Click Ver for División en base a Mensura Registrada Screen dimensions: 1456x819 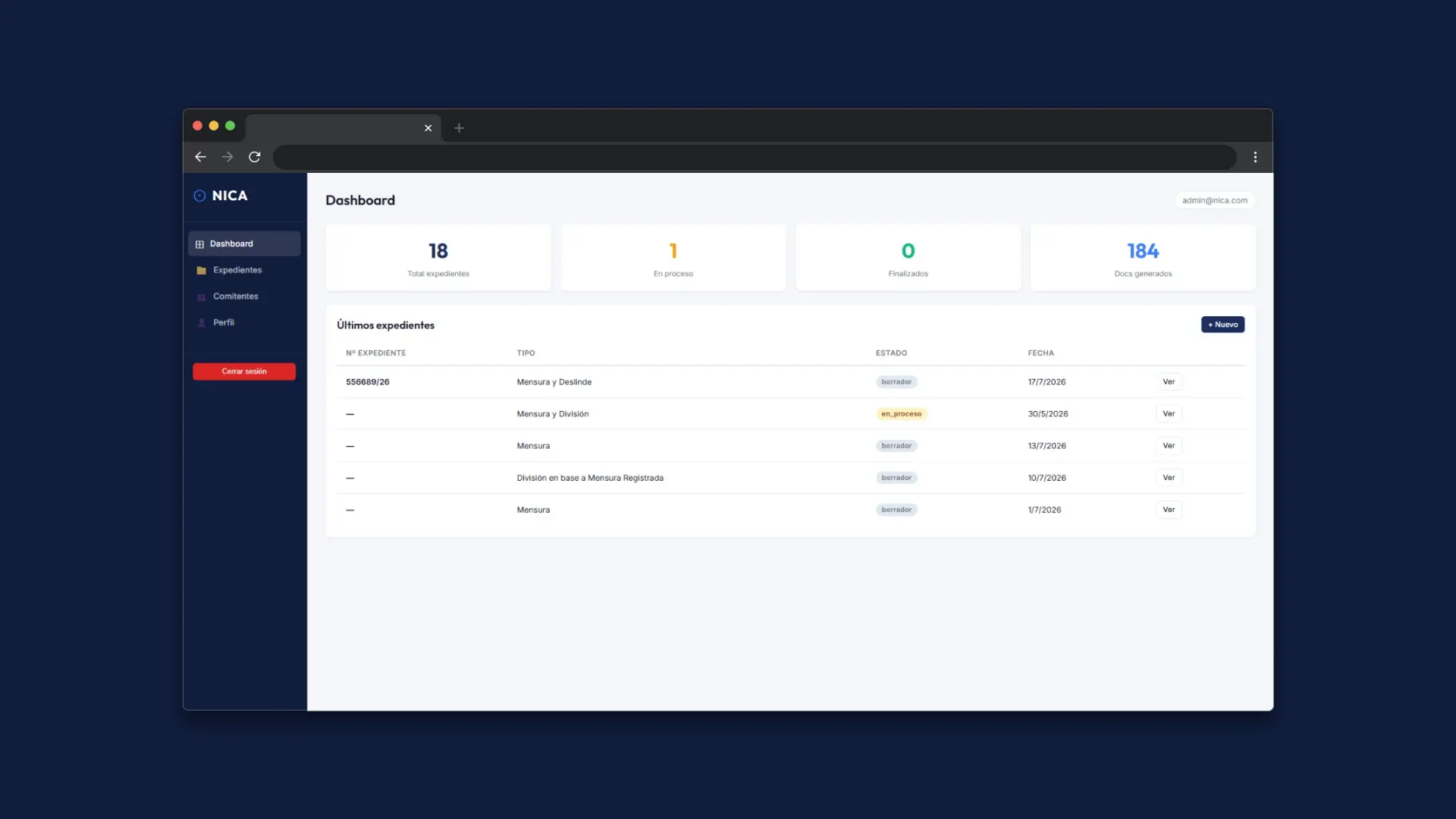1169,478
